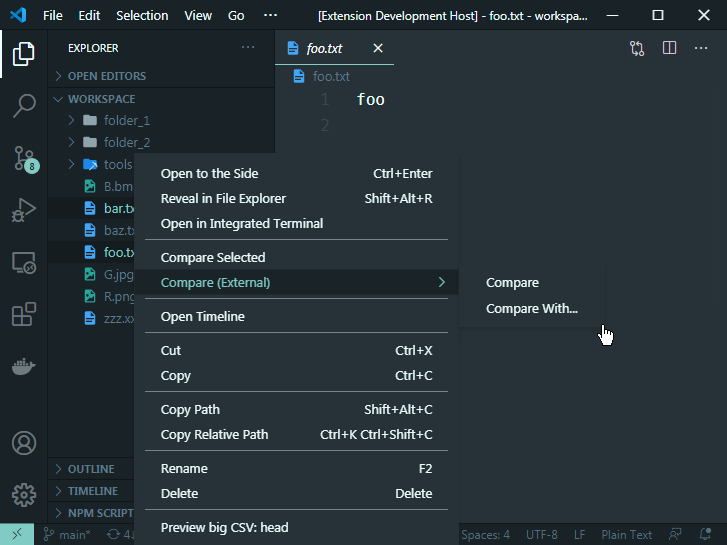727x545 pixels.
Task: Click Open Changes icon in editor toolbar
Action: click(x=637, y=48)
